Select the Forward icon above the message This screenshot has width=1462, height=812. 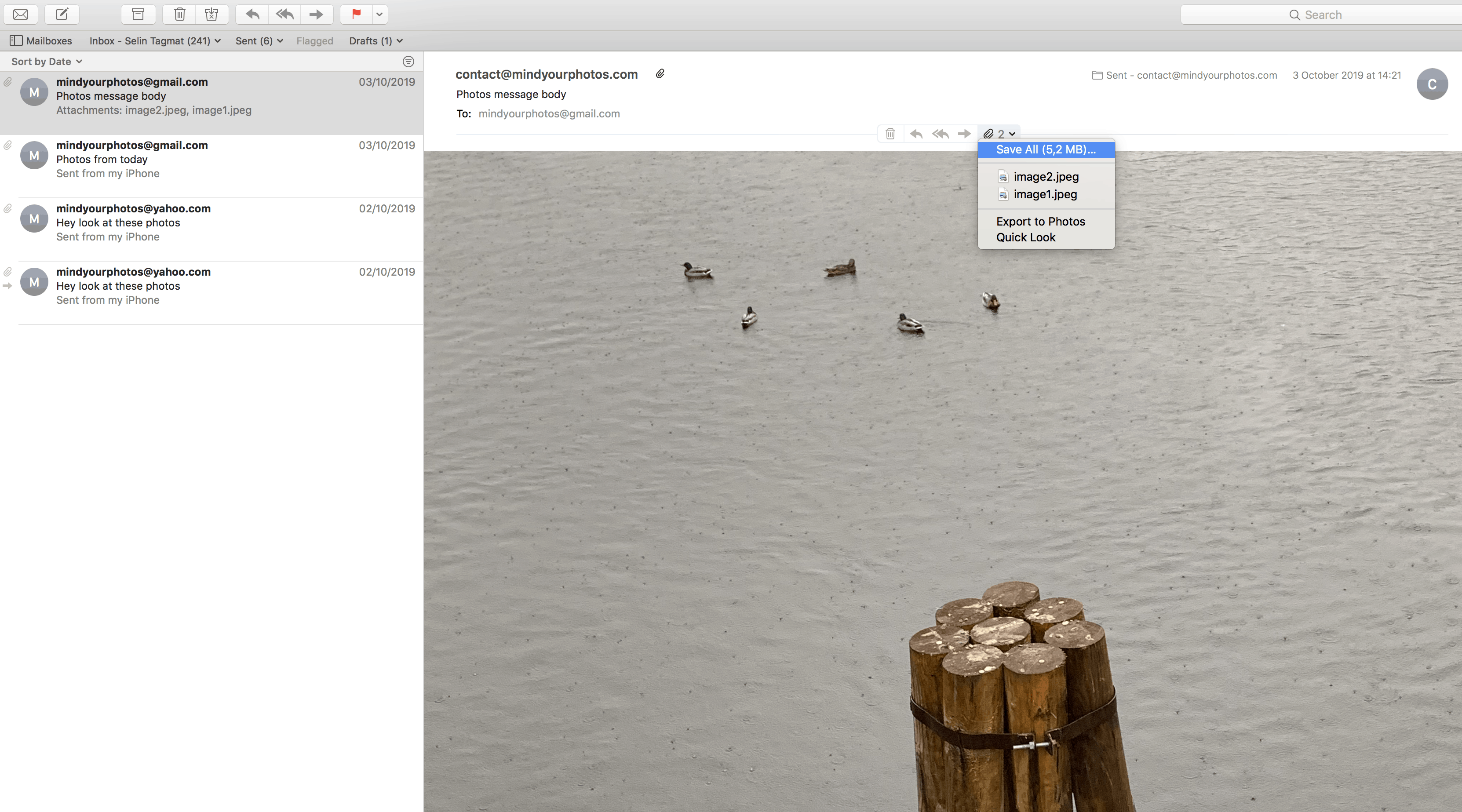316,14
